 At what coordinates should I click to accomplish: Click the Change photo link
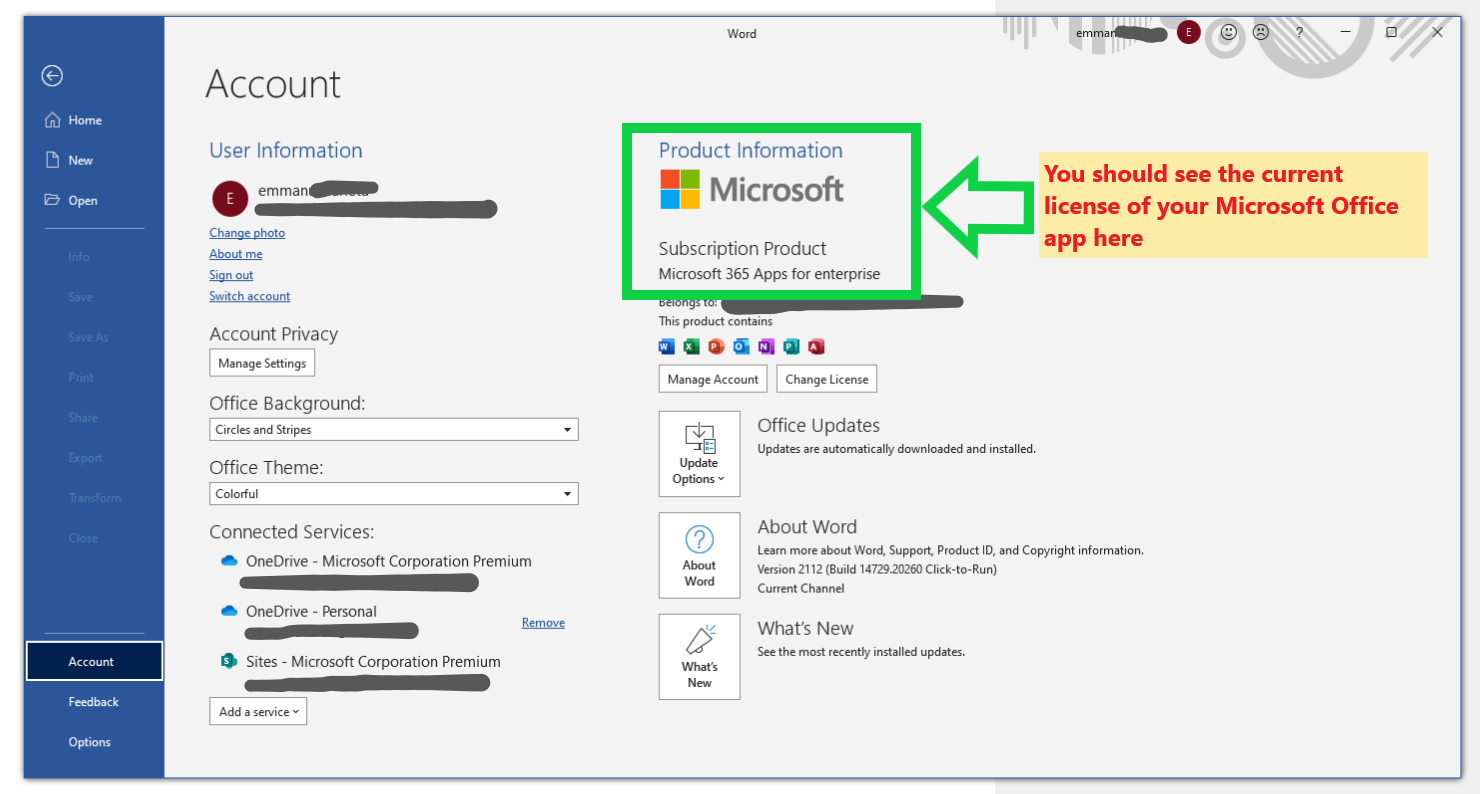(247, 233)
